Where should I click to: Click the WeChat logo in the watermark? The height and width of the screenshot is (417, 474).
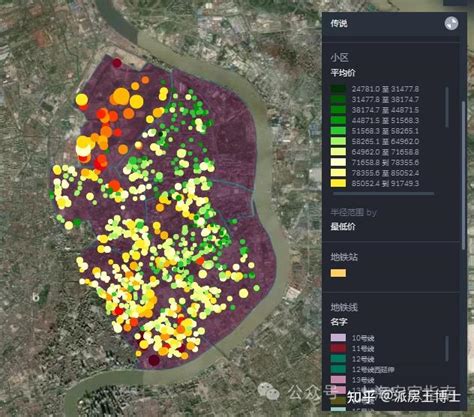pos(269,391)
